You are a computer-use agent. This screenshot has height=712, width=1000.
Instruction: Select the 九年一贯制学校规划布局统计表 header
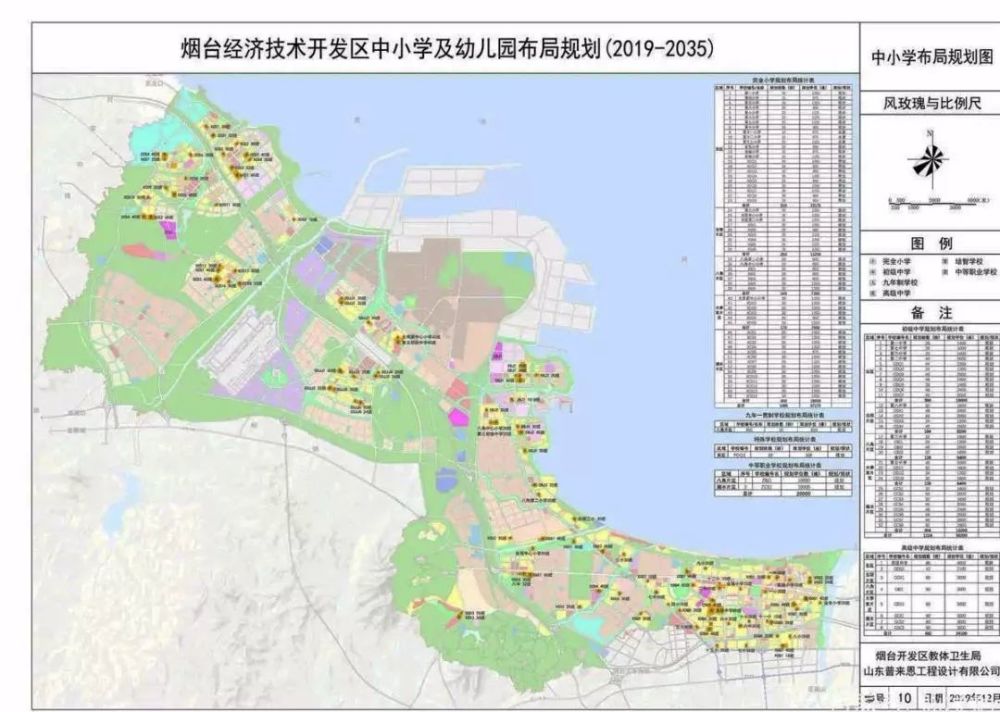click(x=784, y=415)
